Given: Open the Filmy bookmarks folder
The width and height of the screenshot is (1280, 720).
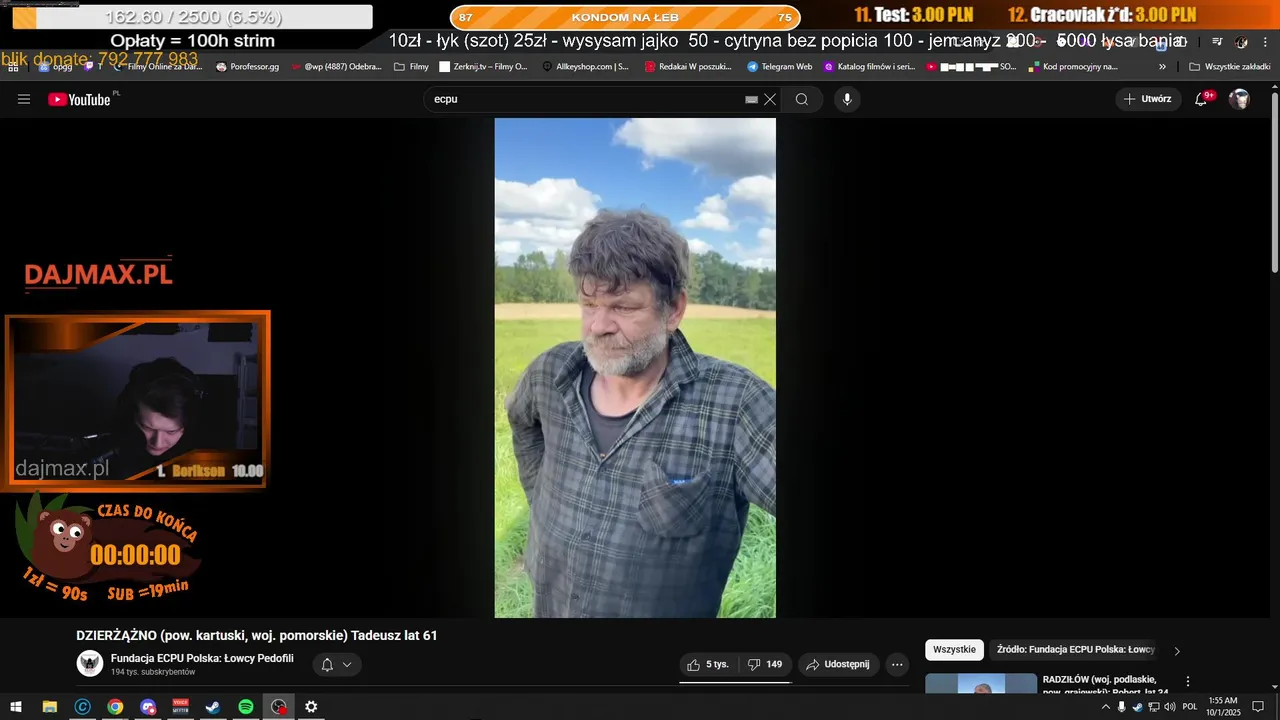Looking at the screenshot, I should point(412,67).
